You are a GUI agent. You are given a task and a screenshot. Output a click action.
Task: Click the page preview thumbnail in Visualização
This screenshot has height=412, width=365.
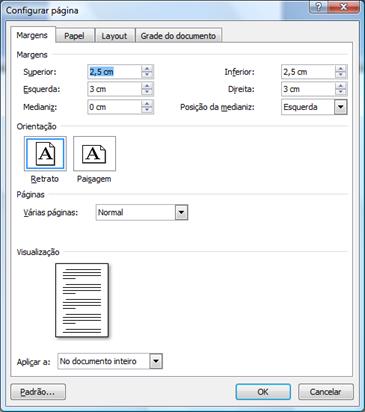coord(82,300)
